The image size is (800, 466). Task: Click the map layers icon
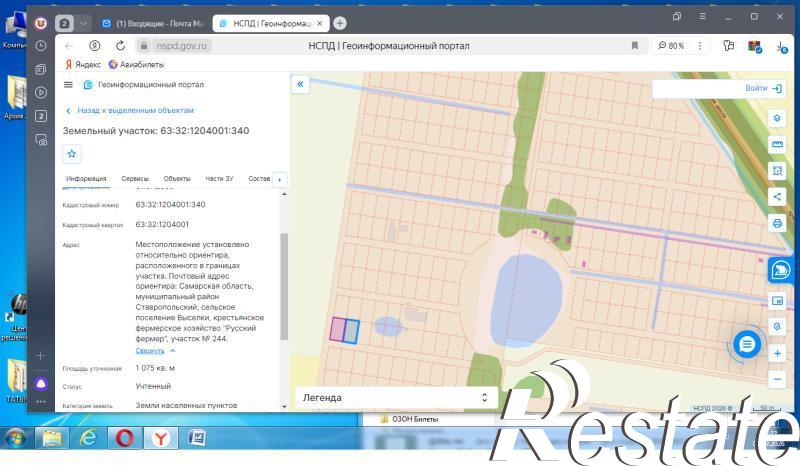pyautogui.click(x=777, y=118)
